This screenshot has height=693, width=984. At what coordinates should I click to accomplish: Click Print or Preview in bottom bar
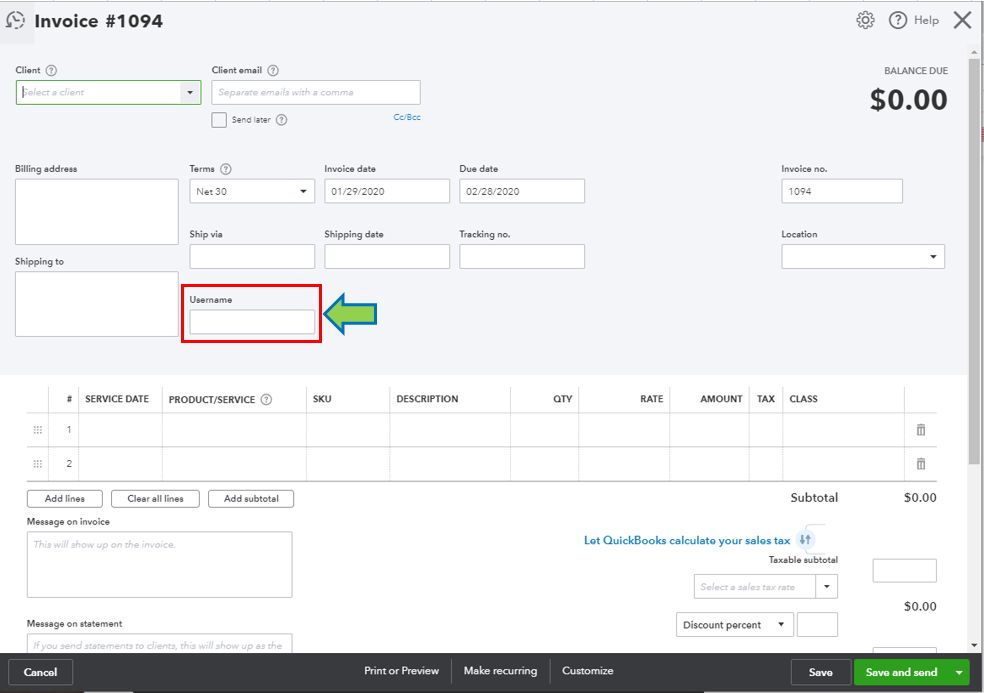[402, 671]
